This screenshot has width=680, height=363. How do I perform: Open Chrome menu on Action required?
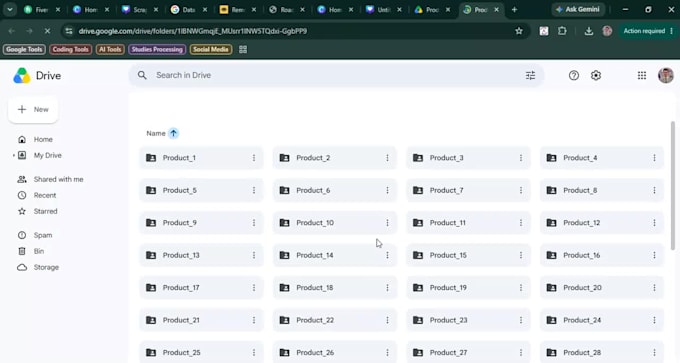pos(672,31)
